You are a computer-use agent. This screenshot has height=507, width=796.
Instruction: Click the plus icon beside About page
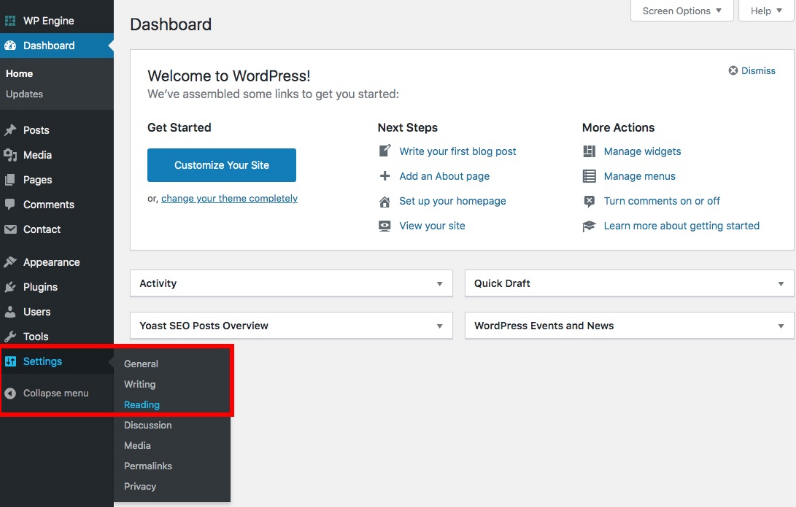[x=385, y=176]
